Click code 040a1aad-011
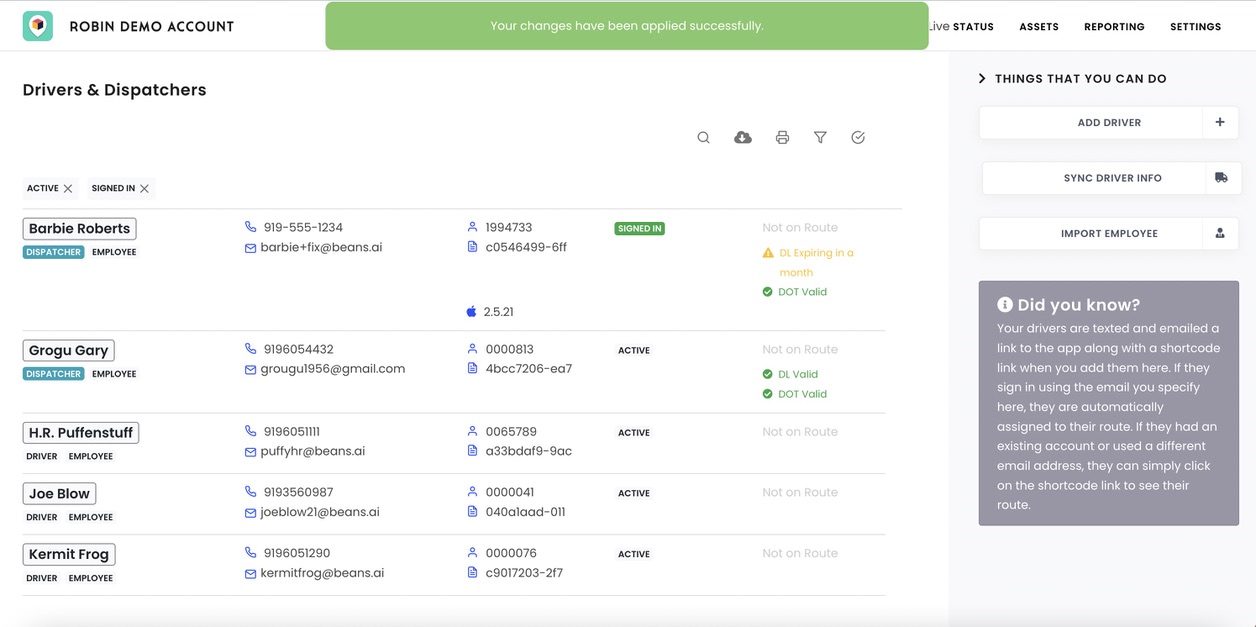Screen dimensions: 1256x627 (x=525, y=512)
